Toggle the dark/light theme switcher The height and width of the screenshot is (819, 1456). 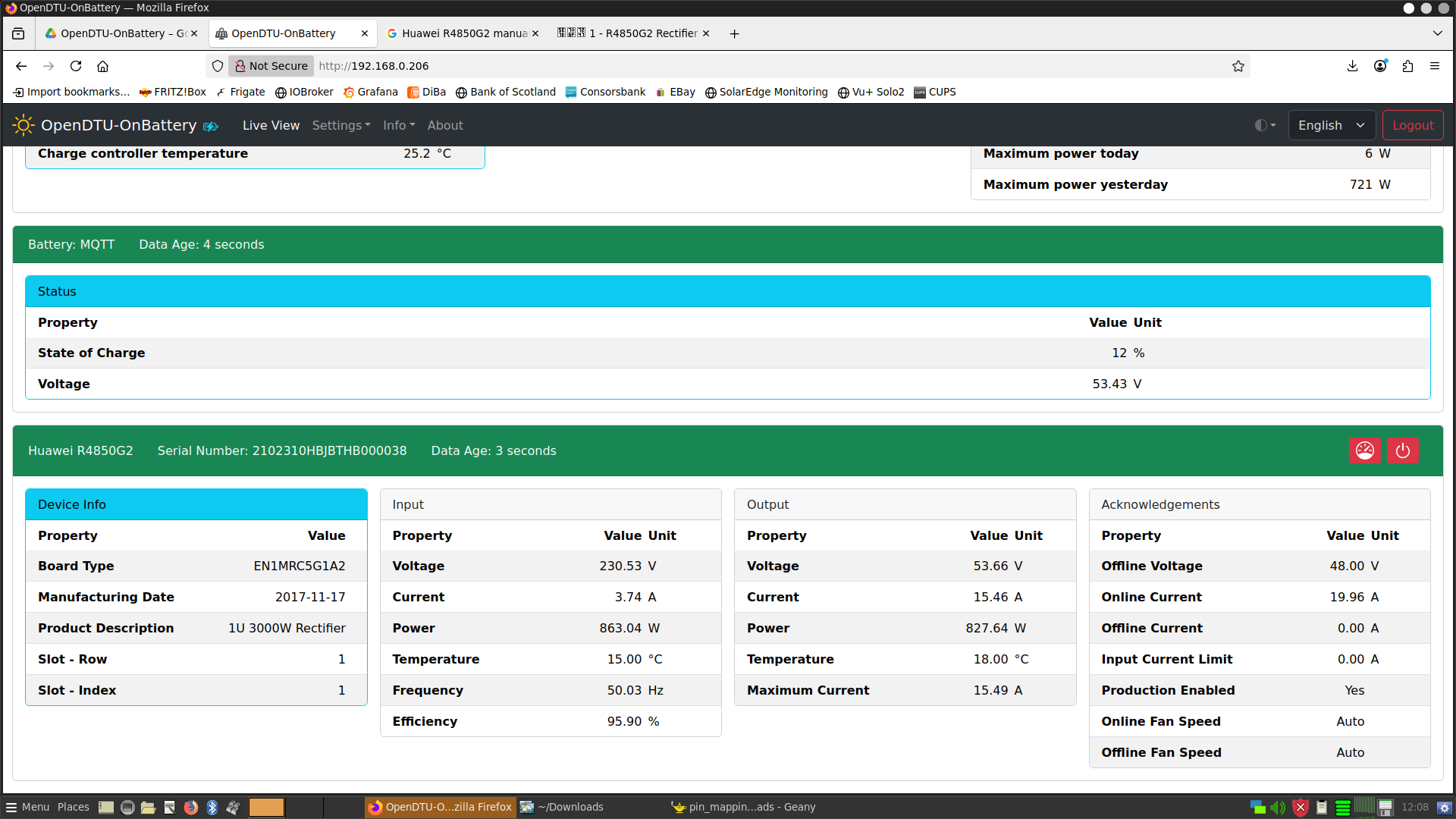[1265, 125]
